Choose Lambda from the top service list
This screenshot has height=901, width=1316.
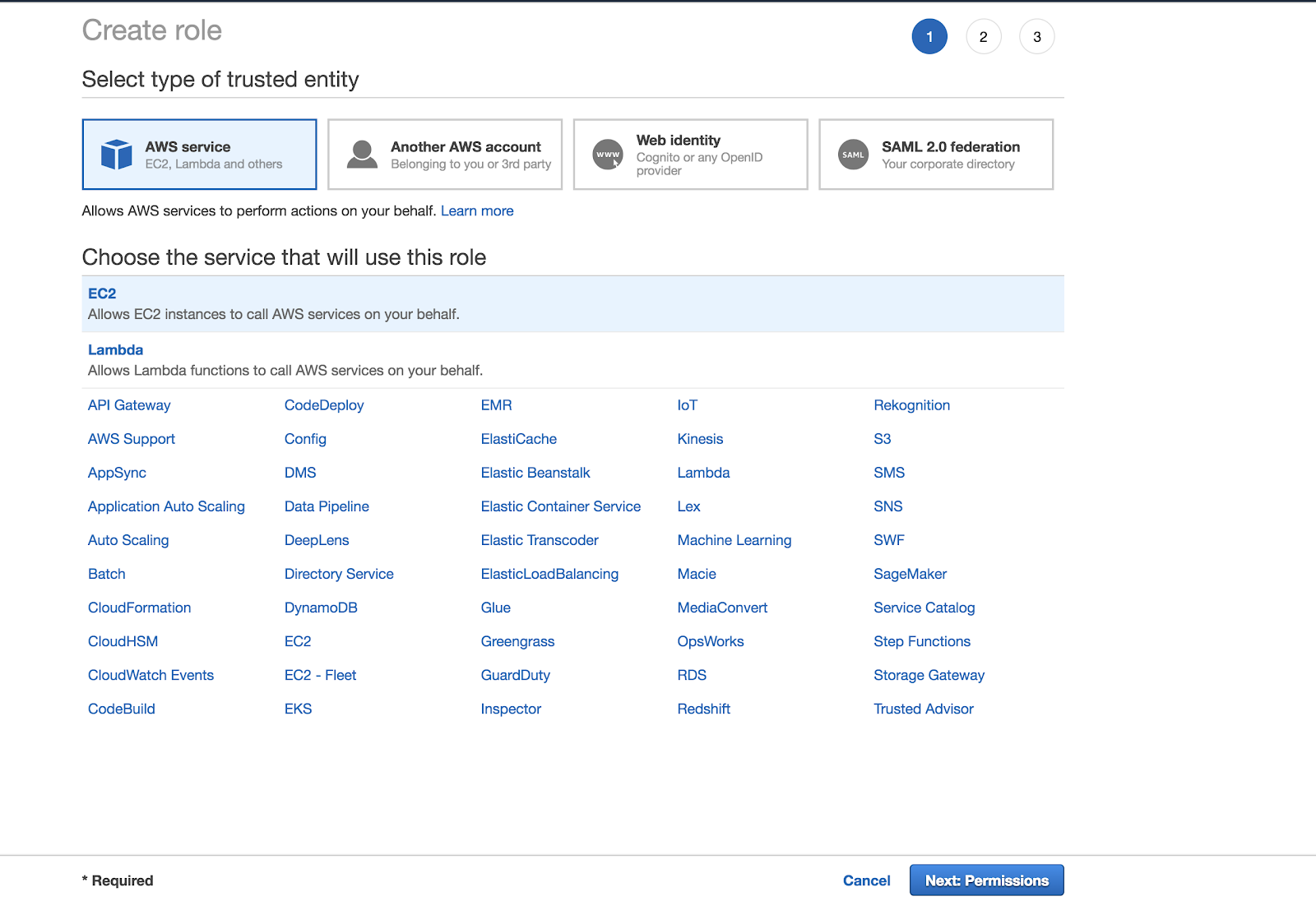point(115,350)
